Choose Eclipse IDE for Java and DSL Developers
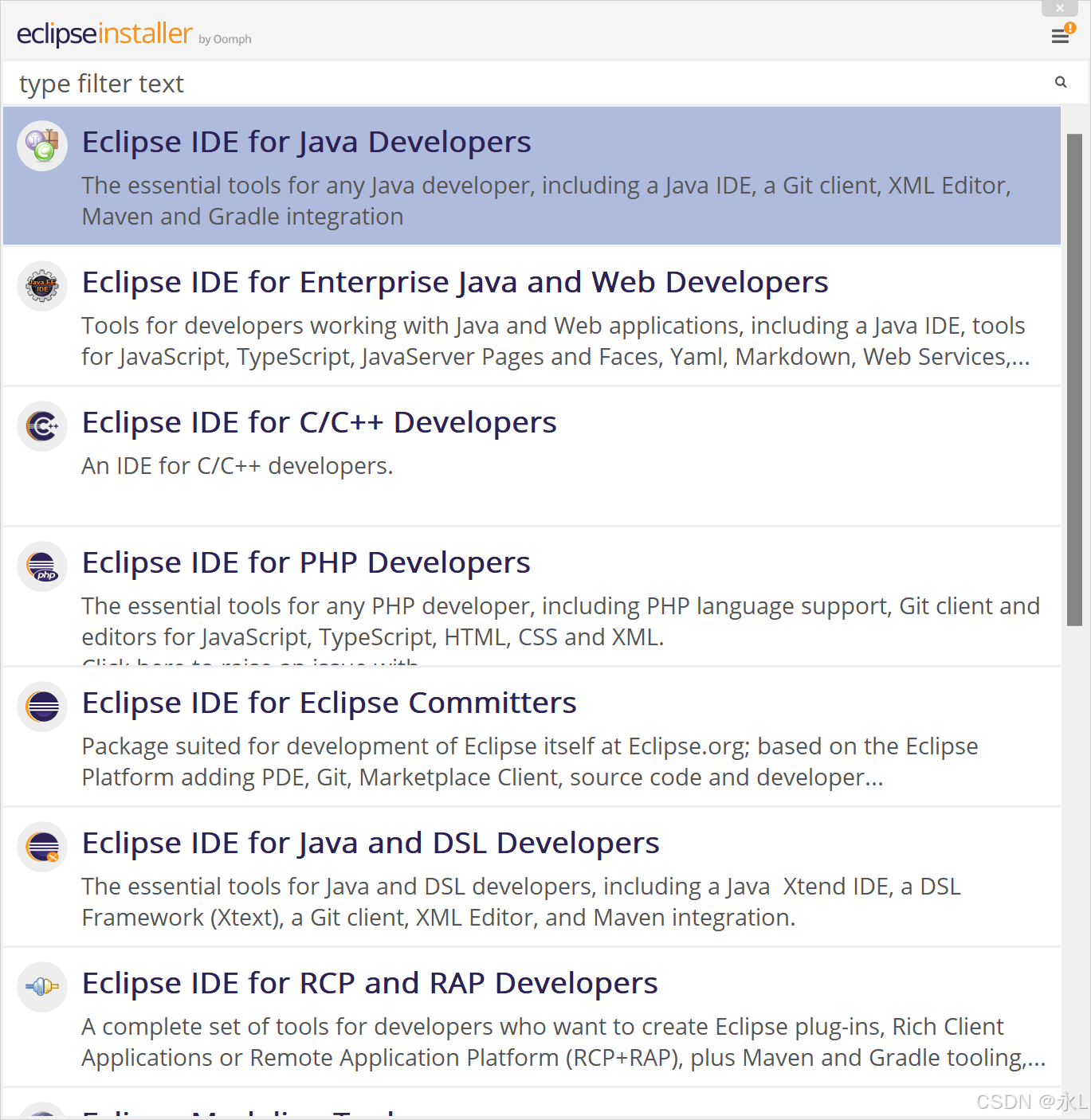The height and width of the screenshot is (1120, 1091). [x=370, y=843]
